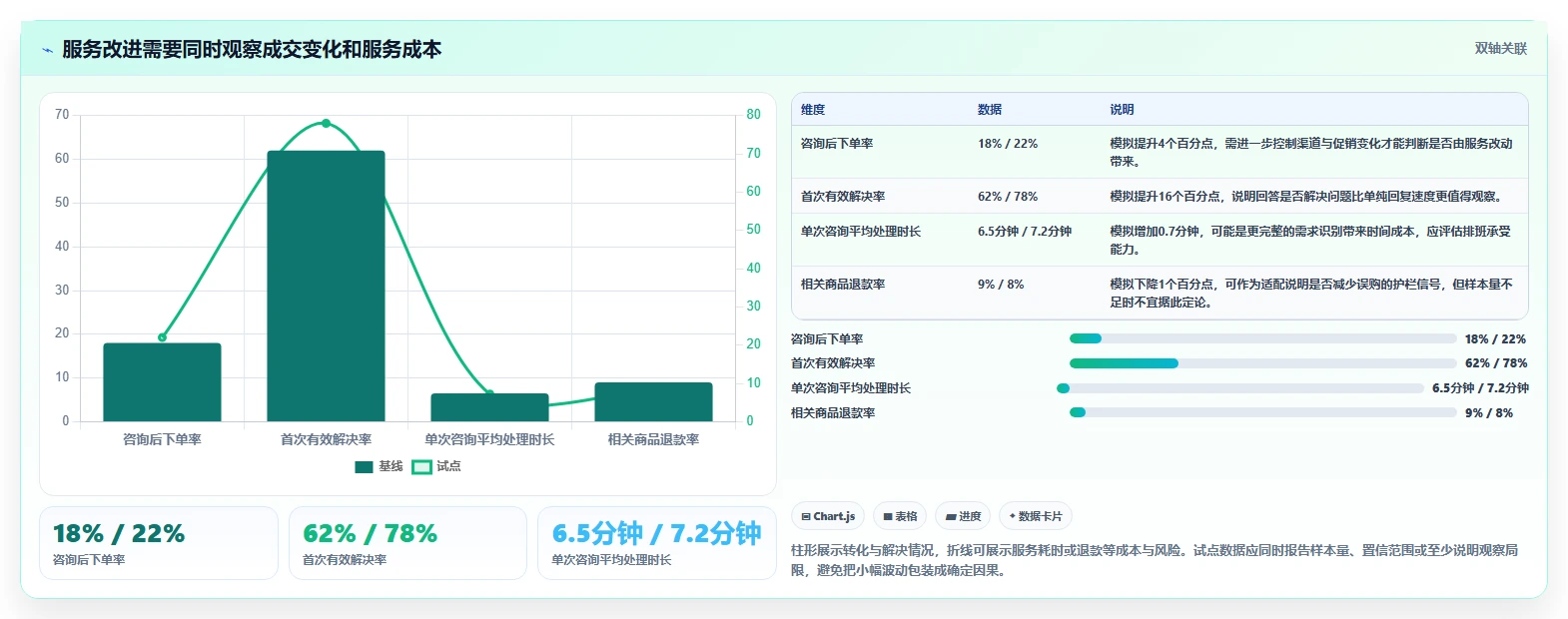Image resolution: width=1568 pixels, height=619 pixels.
Task: Click the 单次咨询平均处理时长 x-axis label
Action: coord(489,439)
